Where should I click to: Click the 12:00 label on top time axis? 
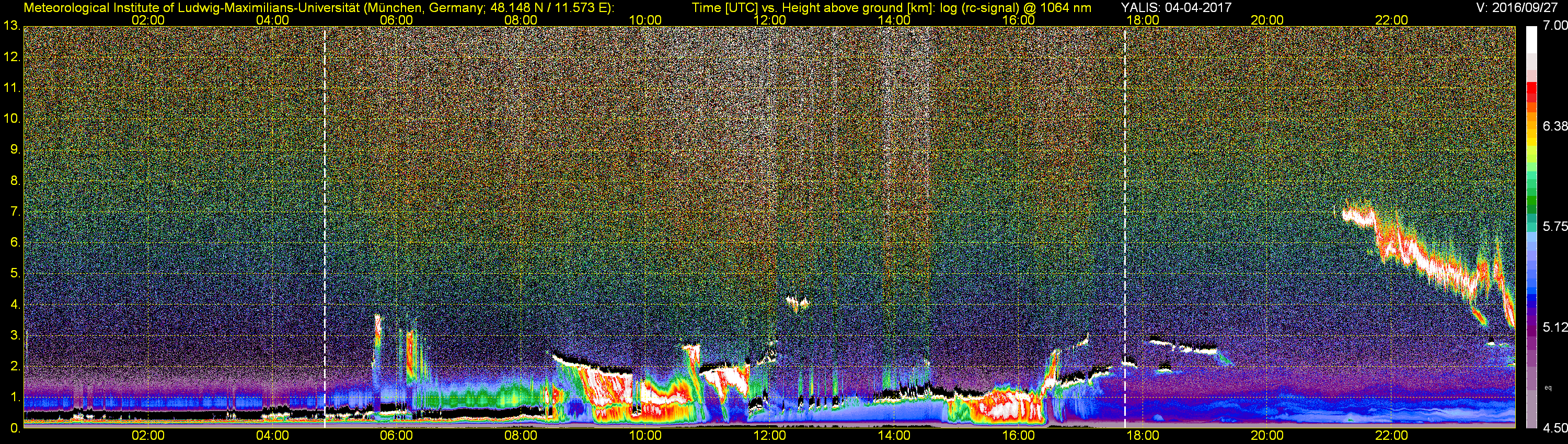(x=769, y=20)
